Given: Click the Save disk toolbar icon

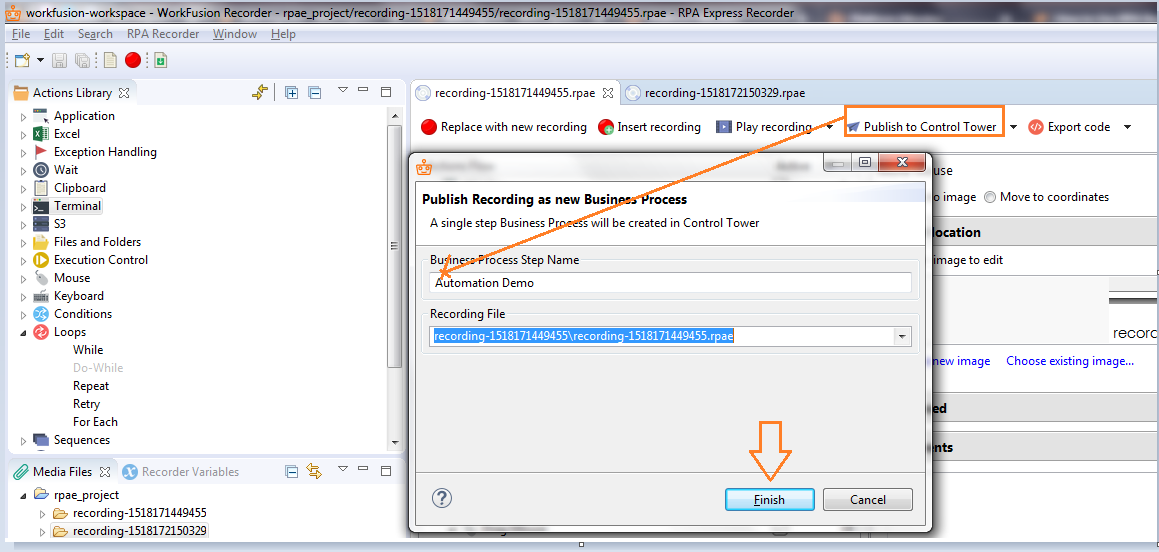Looking at the screenshot, I should coord(60,61).
